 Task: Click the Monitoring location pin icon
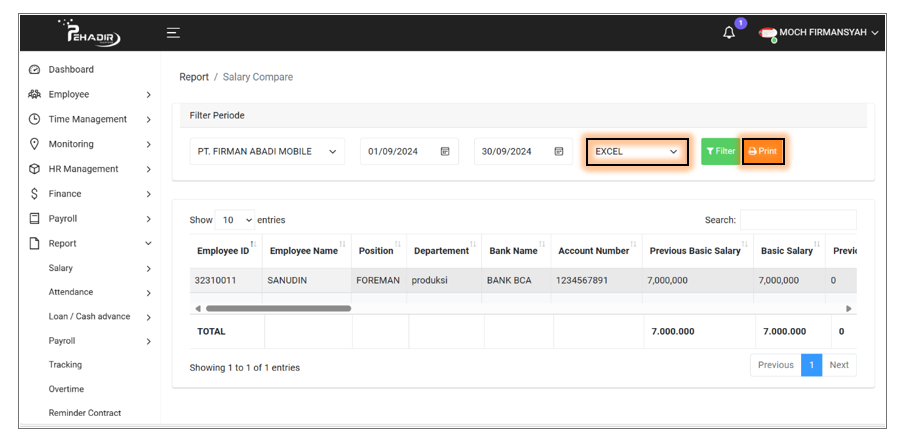point(34,144)
